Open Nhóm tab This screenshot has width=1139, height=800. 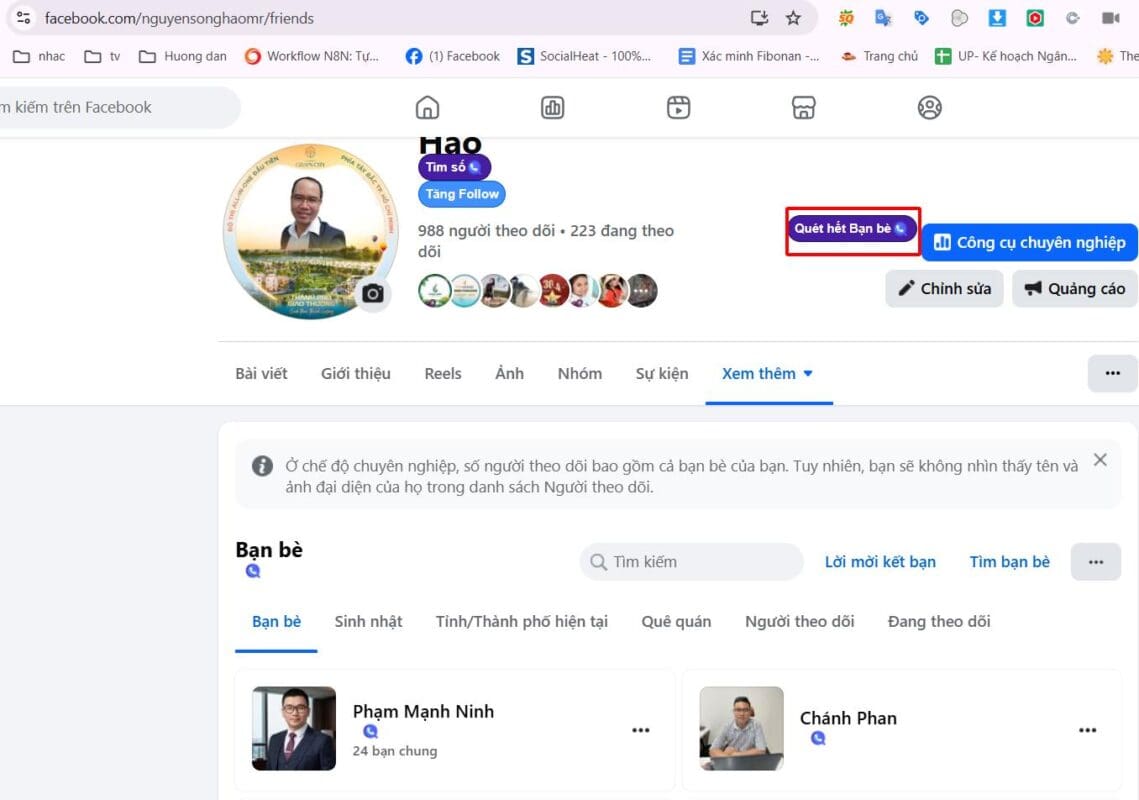point(580,373)
